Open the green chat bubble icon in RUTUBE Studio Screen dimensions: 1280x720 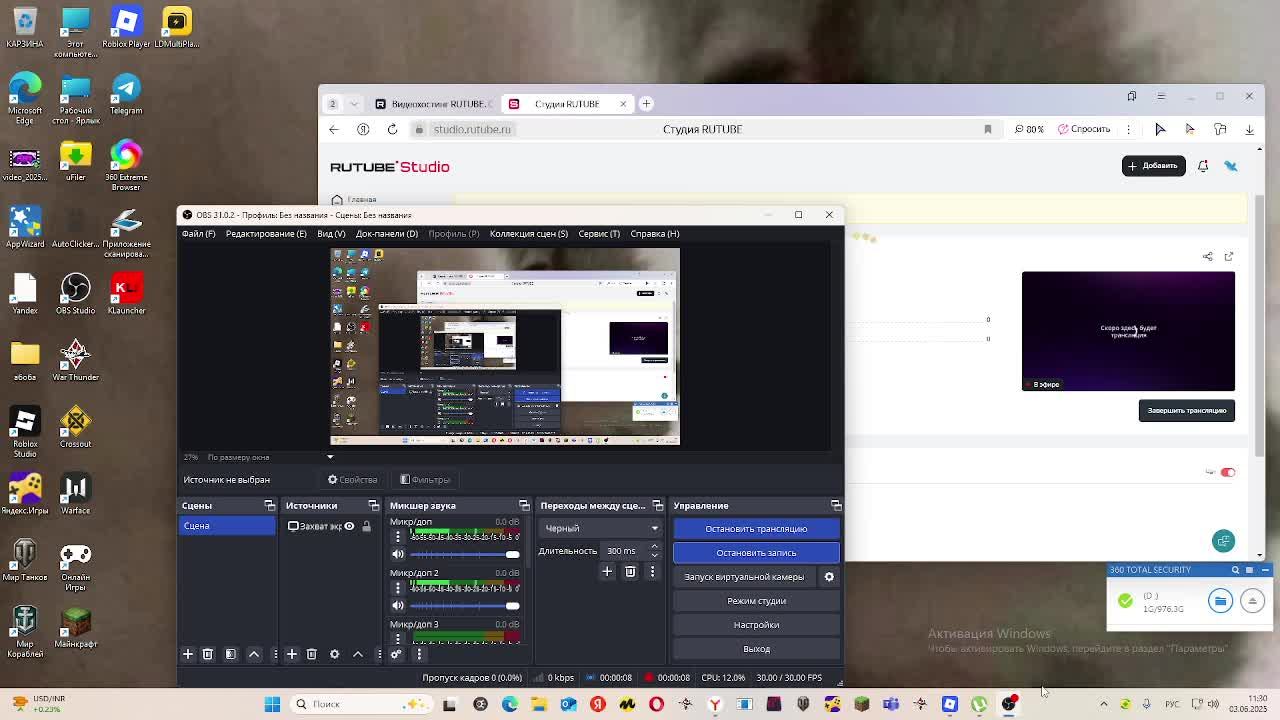[1223, 541]
